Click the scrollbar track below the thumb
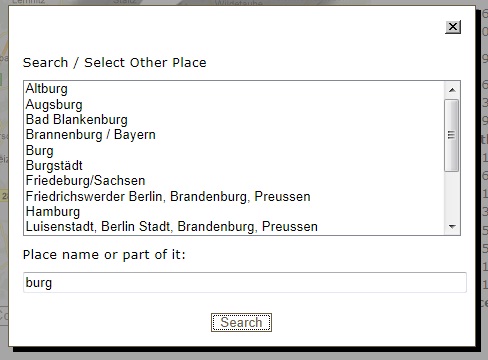This screenshot has width=488, height=360. coord(452,196)
